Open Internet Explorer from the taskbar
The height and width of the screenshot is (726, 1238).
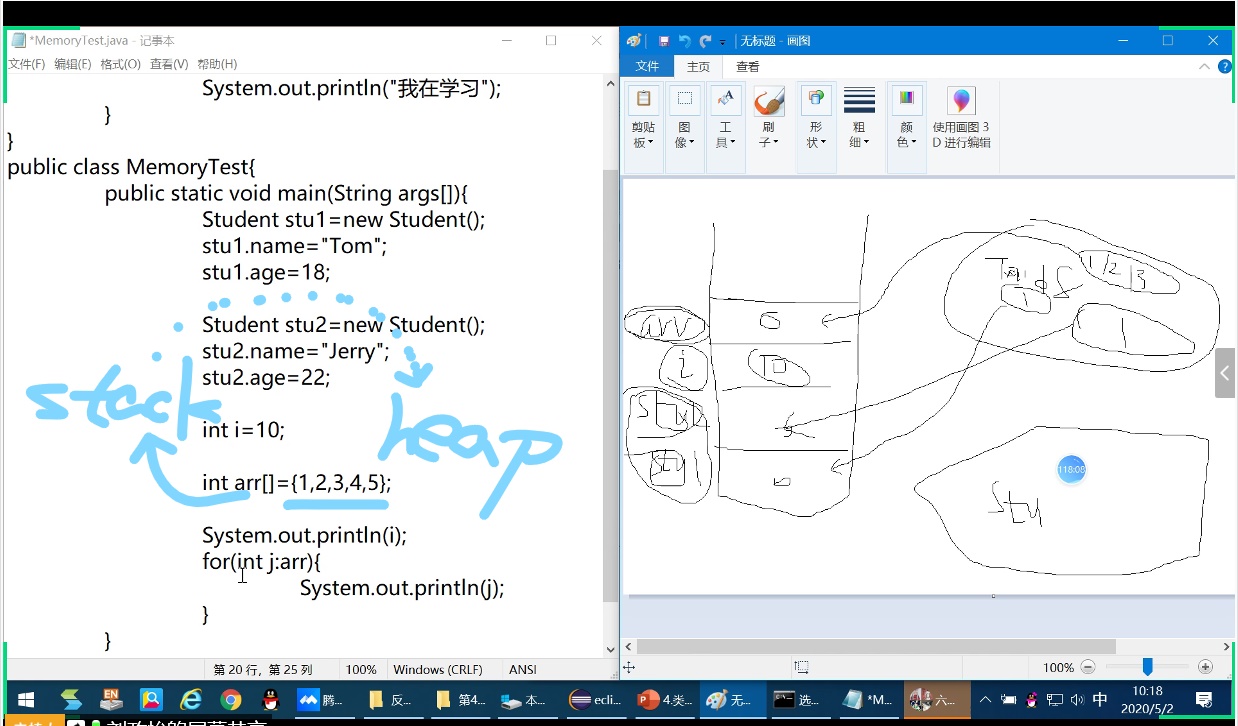(191, 700)
